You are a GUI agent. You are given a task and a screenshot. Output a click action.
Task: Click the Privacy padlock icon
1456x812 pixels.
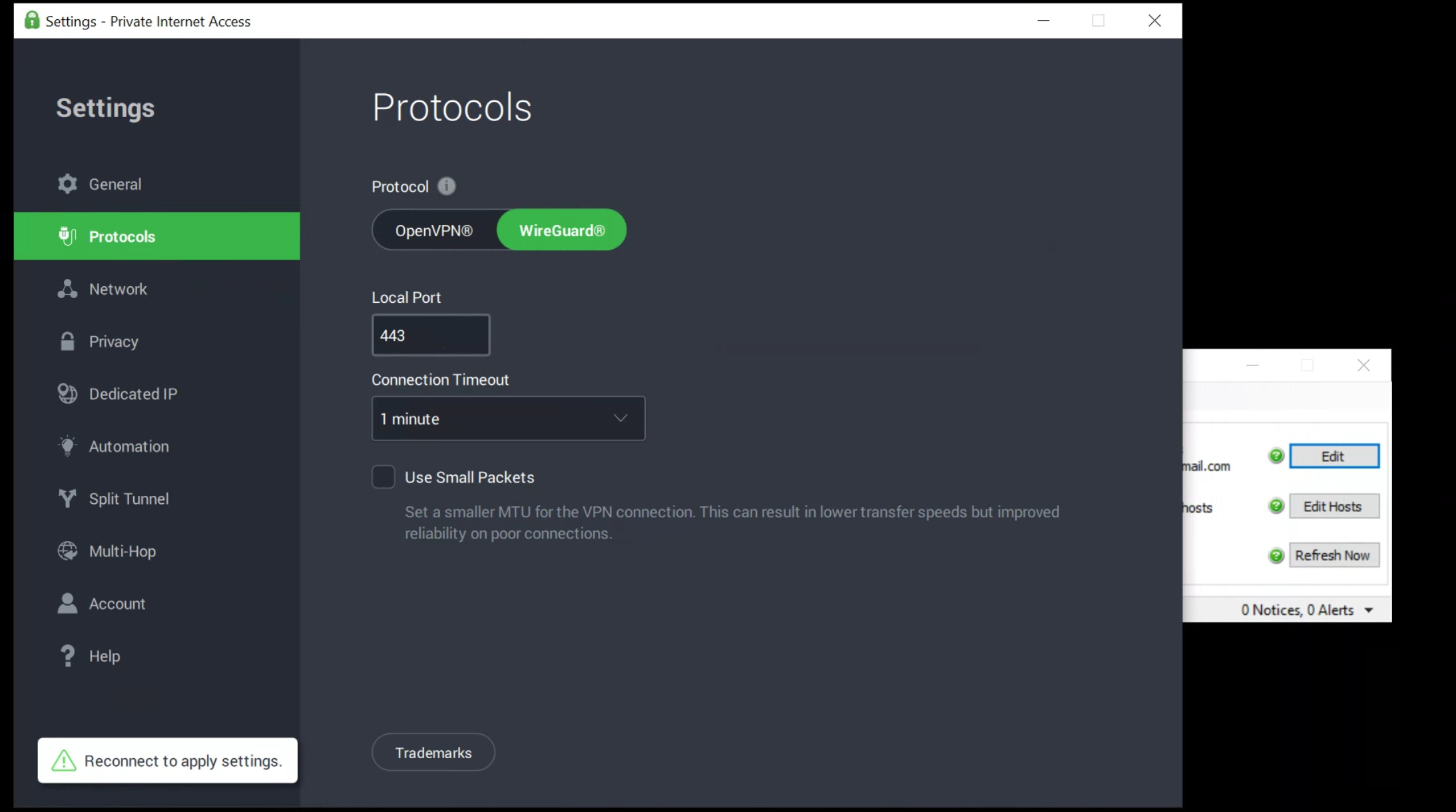67,341
